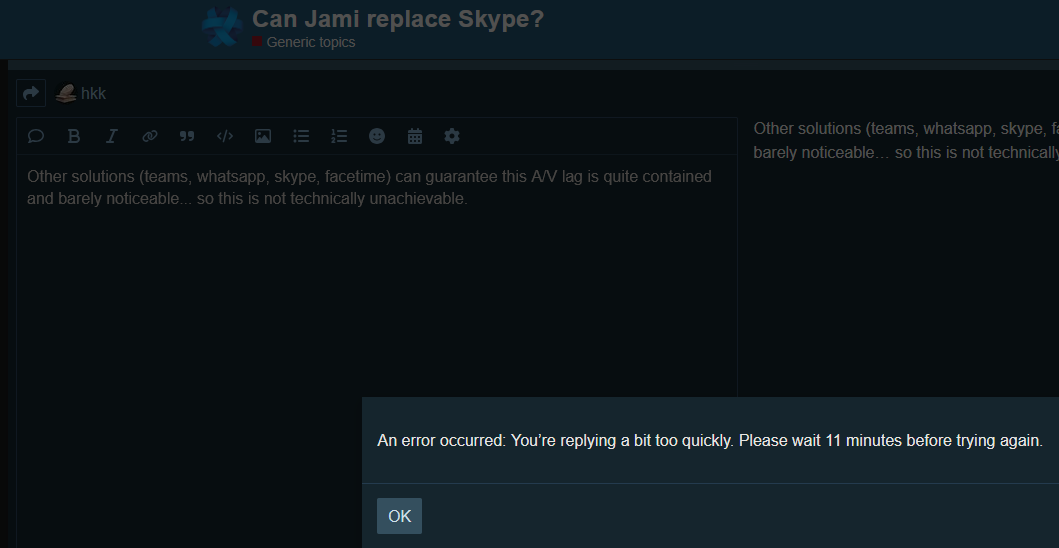The width and height of the screenshot is (1059, 548).
Task: Open the emoji picker
Action: pyautogui.click(x=377, y=136)
